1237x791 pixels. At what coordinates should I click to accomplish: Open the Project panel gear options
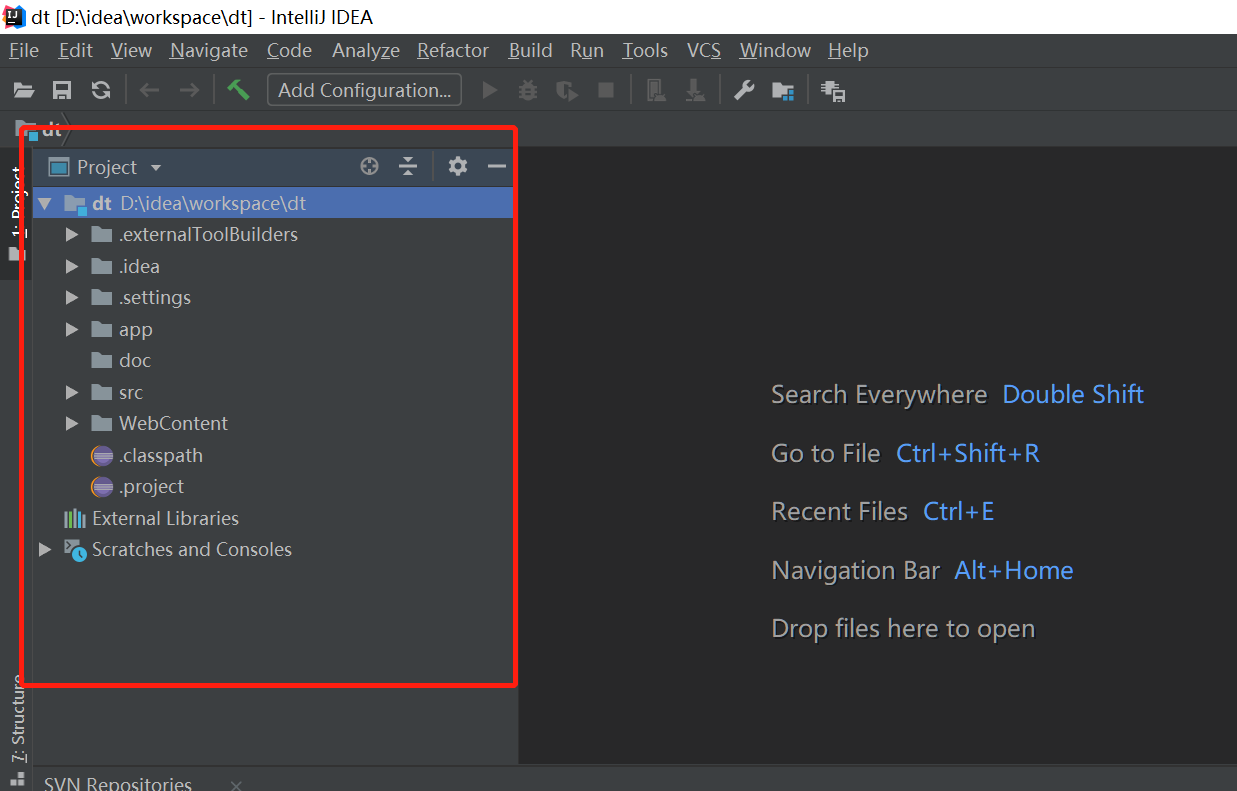click(458, 167)
